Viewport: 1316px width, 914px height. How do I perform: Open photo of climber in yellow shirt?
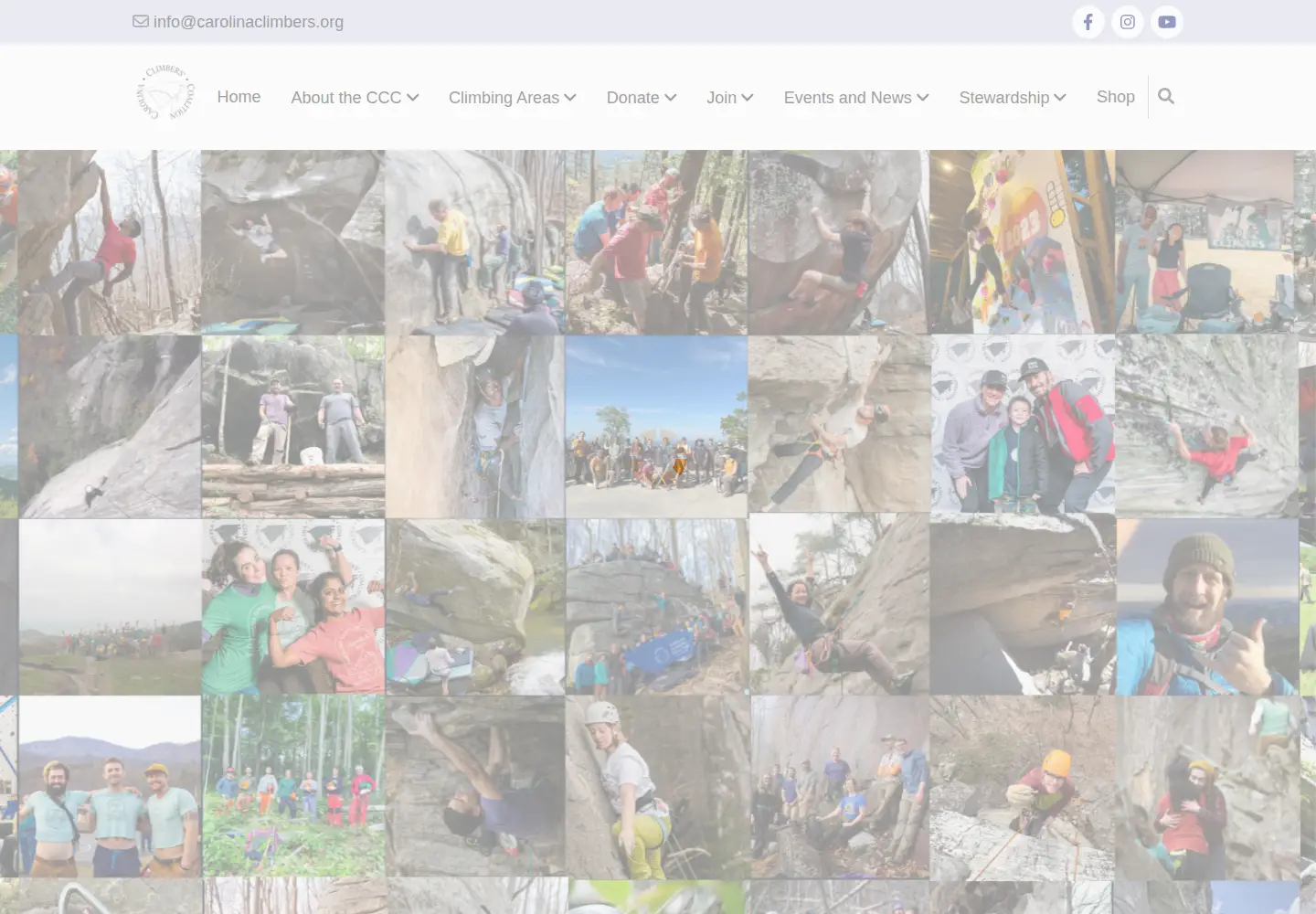[x=474, y=242]
